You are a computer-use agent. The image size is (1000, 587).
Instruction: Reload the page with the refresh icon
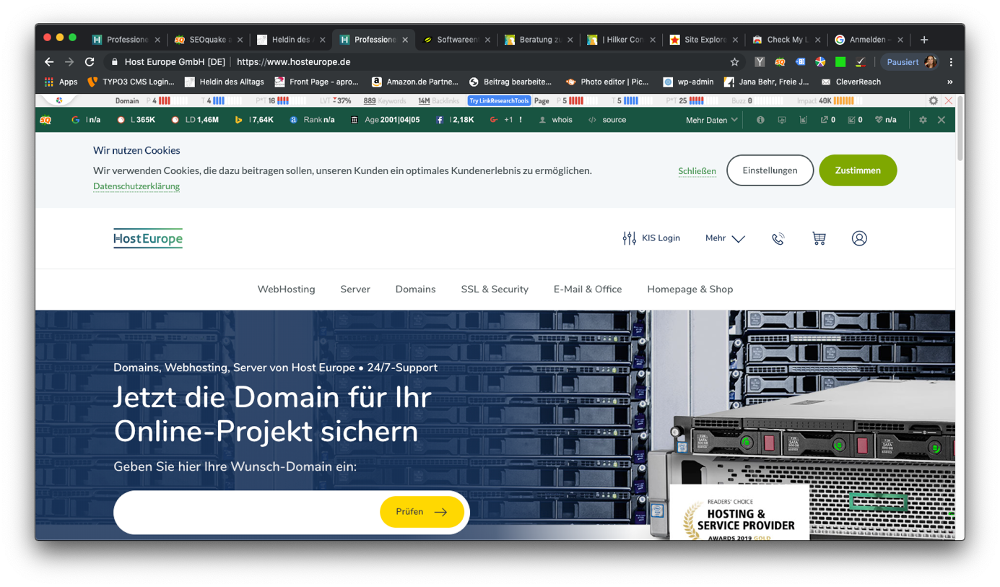[89, 62]
